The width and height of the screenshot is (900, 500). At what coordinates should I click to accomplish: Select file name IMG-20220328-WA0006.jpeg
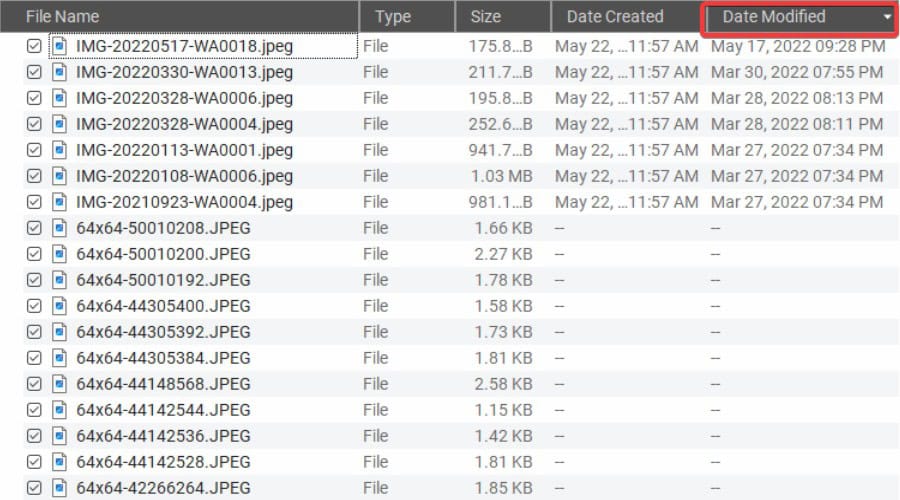[184, 98]
